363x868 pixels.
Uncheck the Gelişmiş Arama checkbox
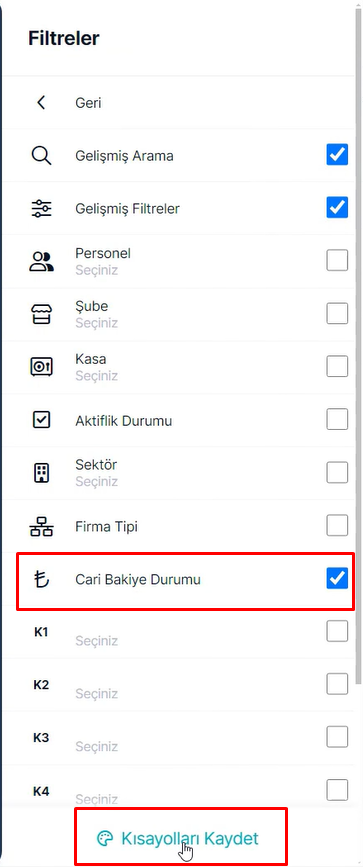tap(337, 155)
